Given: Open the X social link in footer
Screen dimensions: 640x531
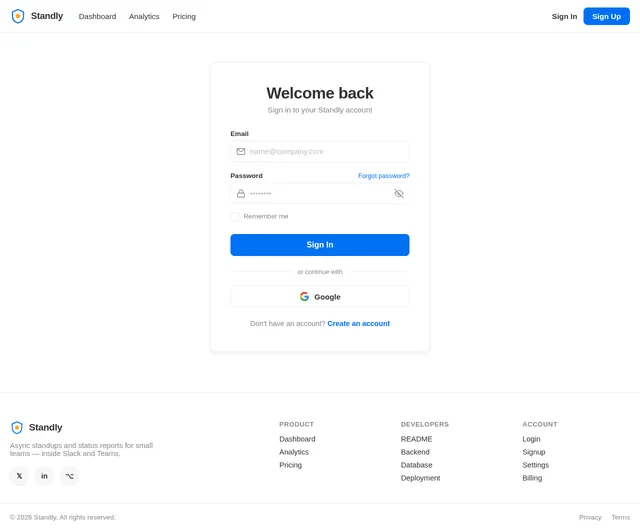Looking at the screenshot, I should coord(20,476).
